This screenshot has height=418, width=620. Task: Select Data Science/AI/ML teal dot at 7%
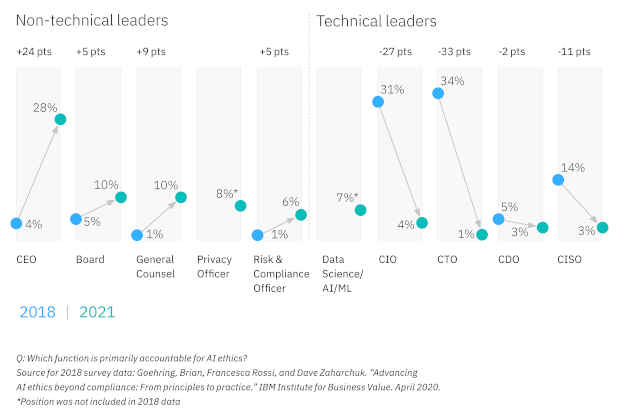[x=361, y=210]
